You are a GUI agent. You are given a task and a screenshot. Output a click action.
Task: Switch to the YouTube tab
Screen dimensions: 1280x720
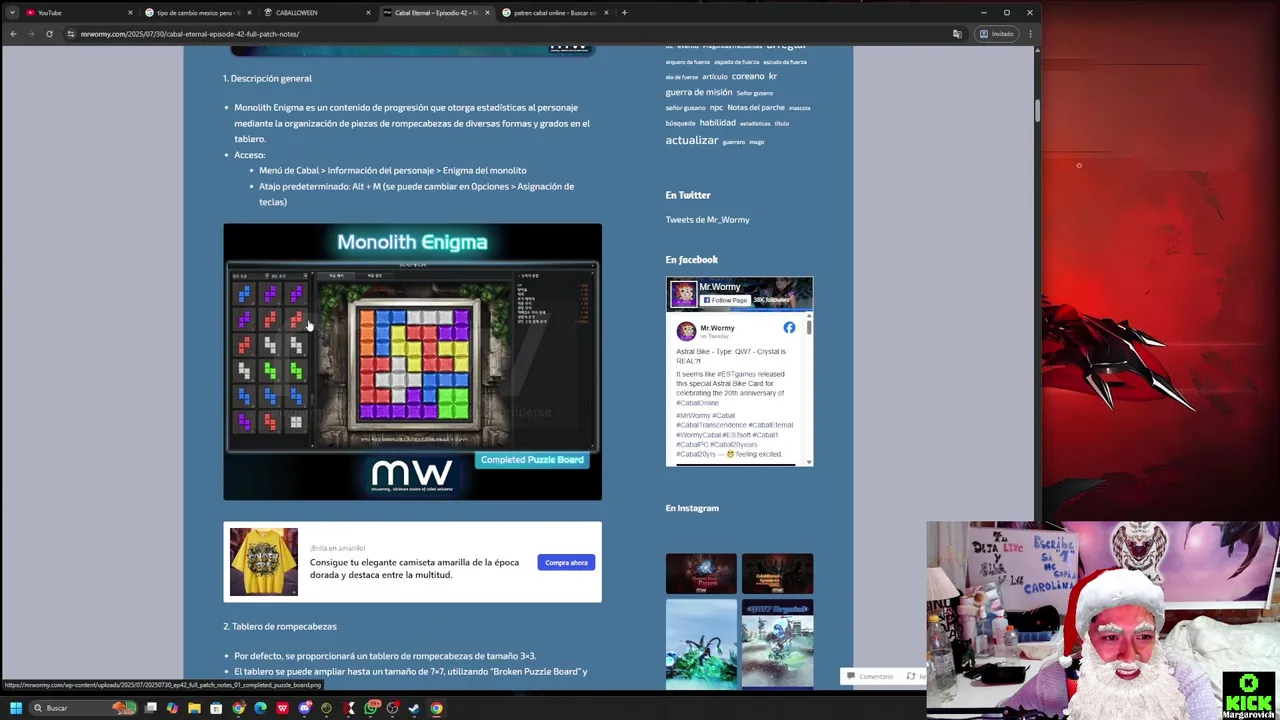78,13
